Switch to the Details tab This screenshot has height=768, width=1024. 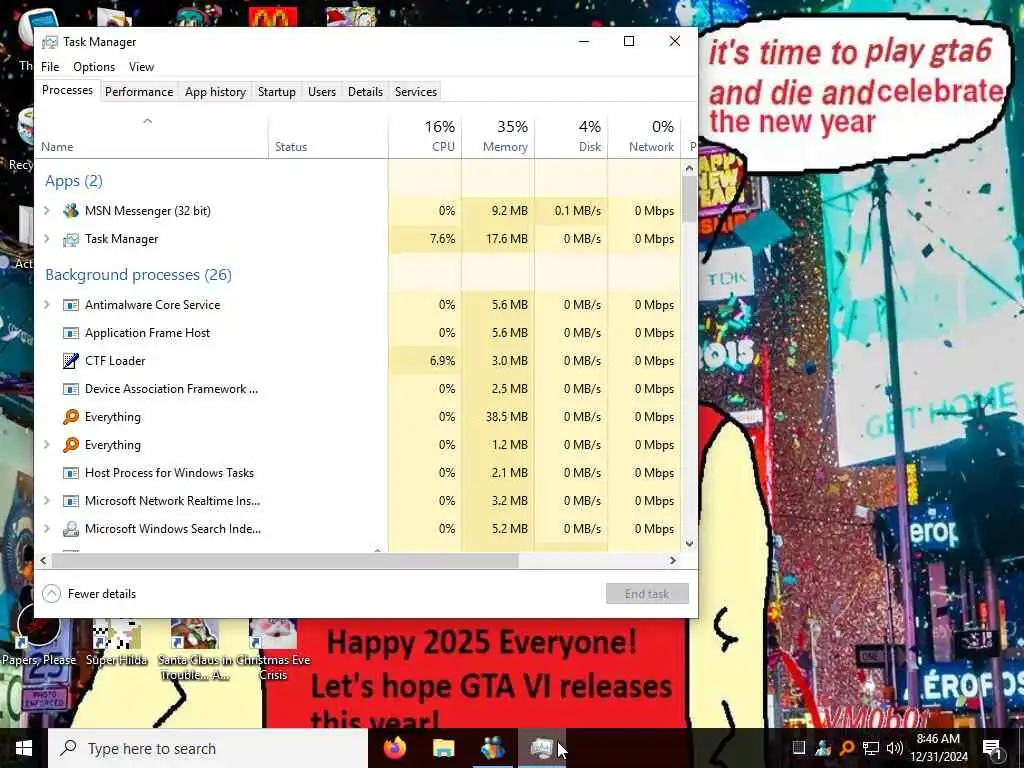tap(365, 92)
